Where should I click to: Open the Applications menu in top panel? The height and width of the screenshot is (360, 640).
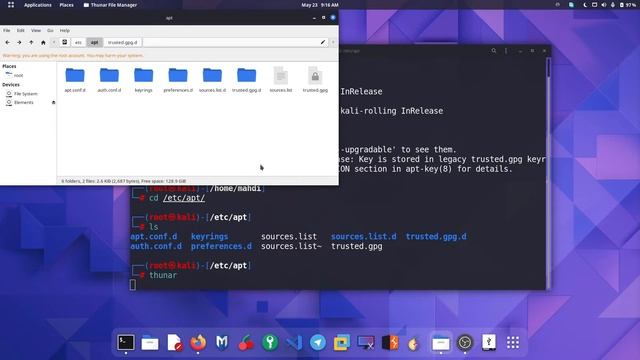38,5
